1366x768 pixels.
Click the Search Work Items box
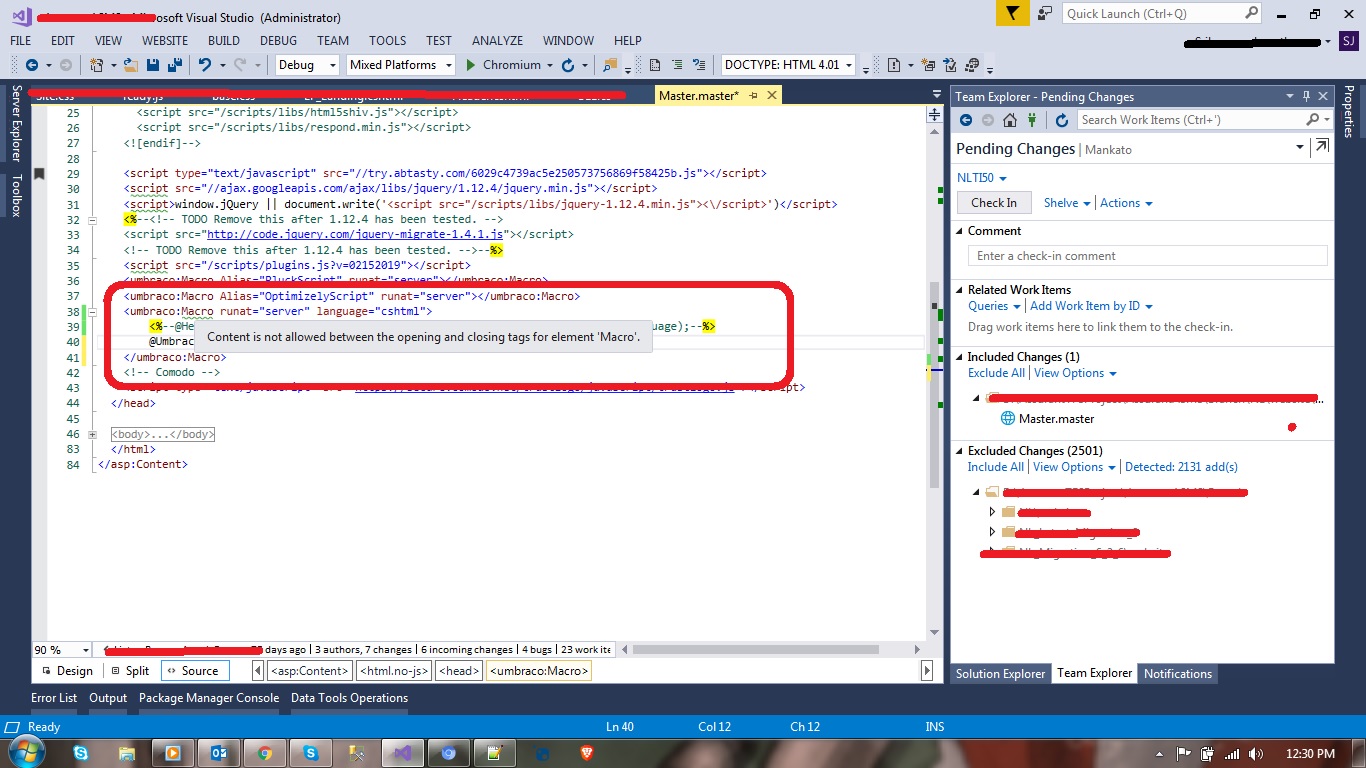1205,120
